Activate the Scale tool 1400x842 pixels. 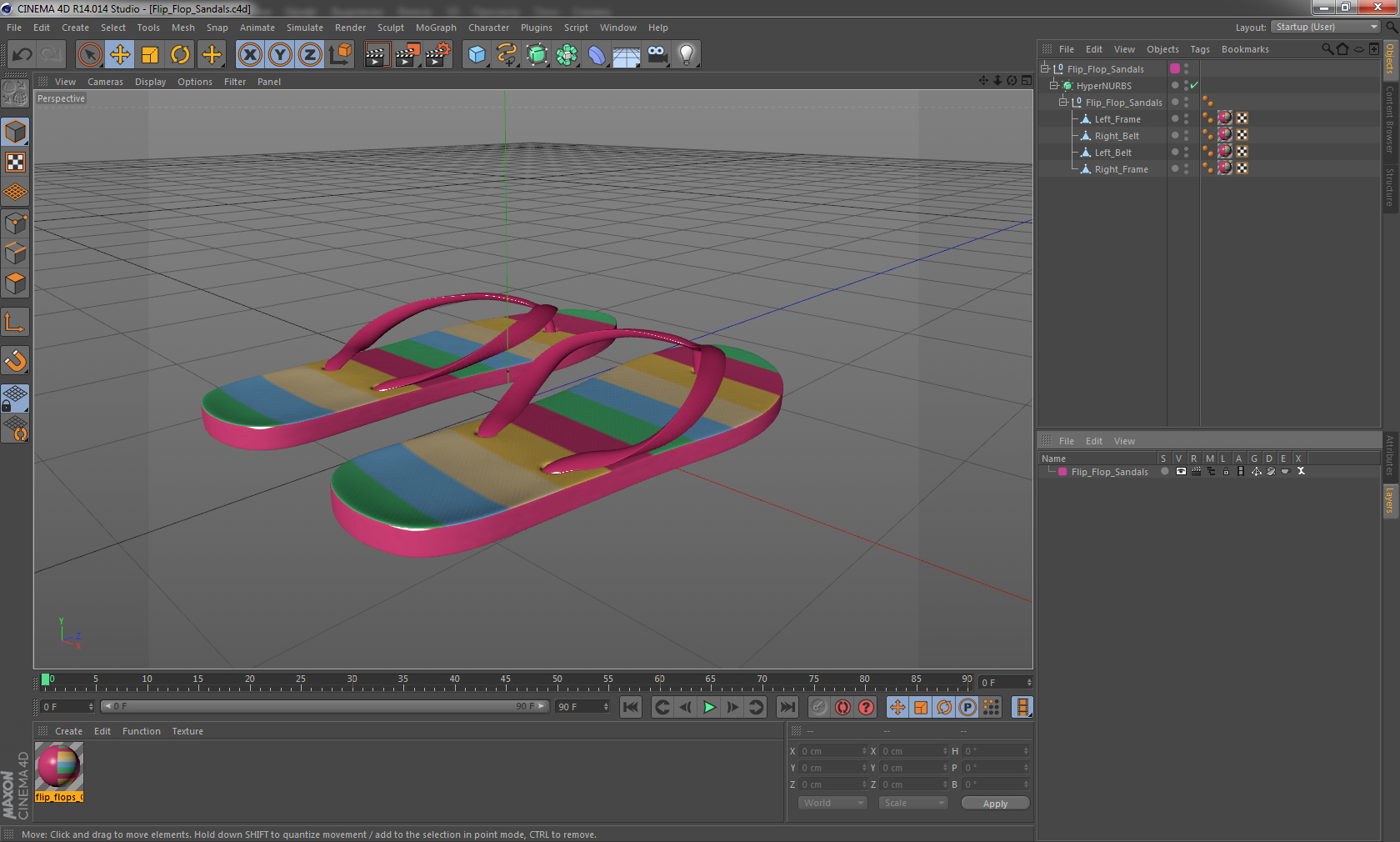pyautogui.click(x=150, y=55)
